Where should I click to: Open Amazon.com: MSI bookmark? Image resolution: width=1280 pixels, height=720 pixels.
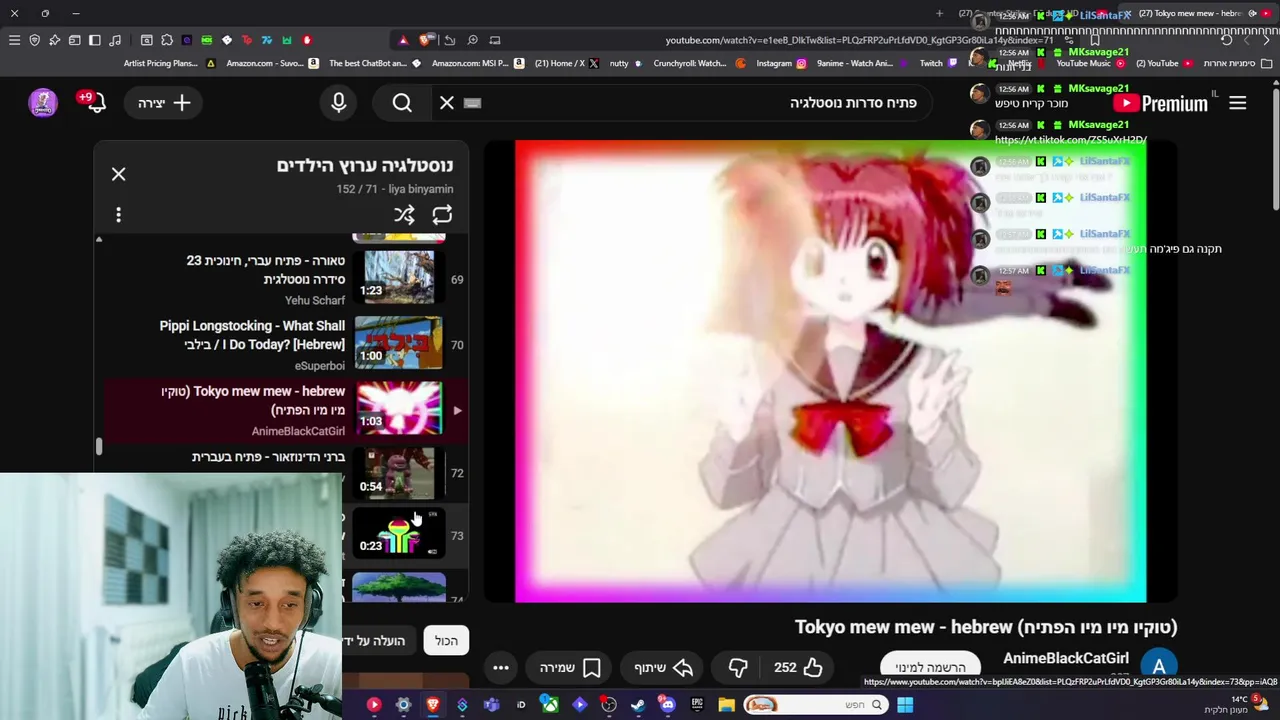coord(478,63)
